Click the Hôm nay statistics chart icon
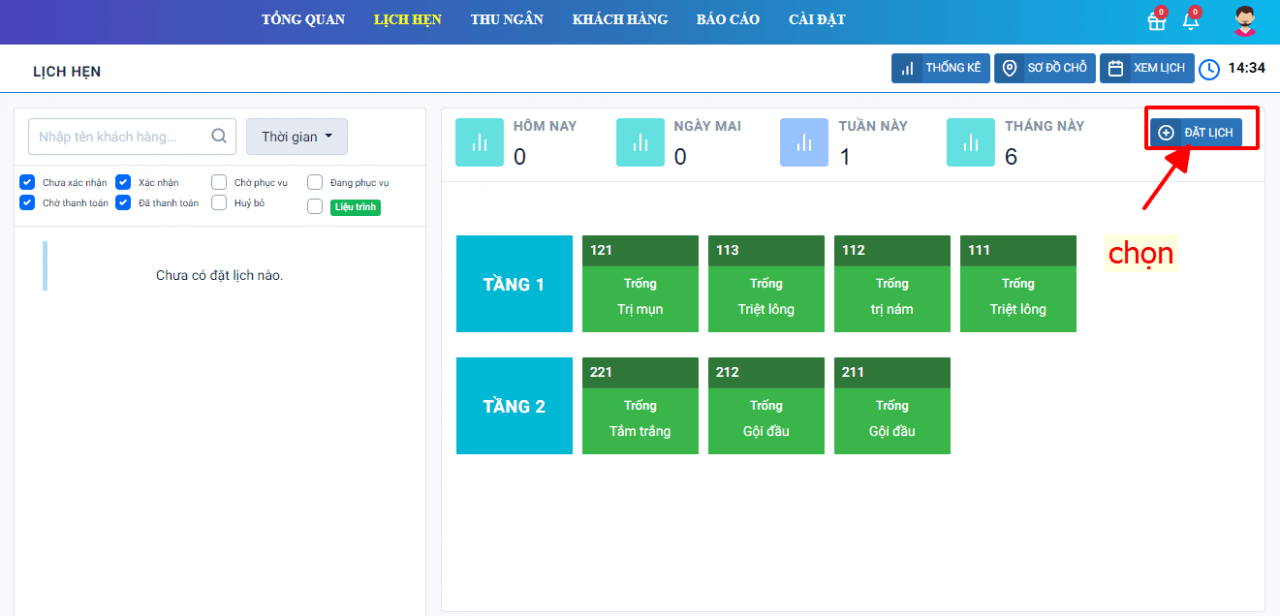Screen dimensions: 1280x616 click(x=479, y=142)
